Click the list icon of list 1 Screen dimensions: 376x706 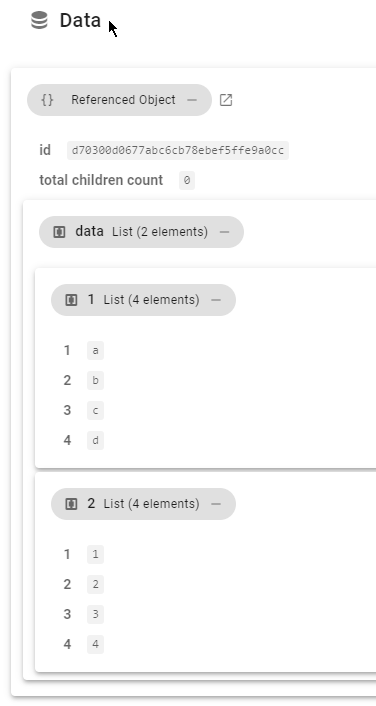click(71, 300)
